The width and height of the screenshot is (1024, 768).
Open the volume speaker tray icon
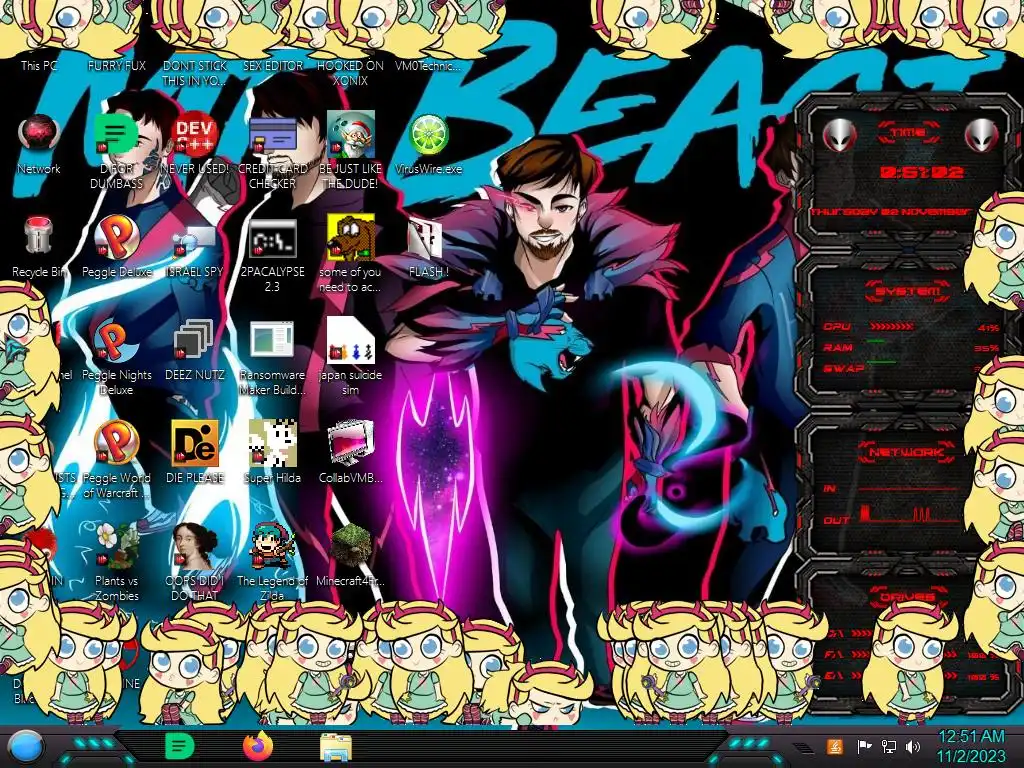[x=912, y=746]
